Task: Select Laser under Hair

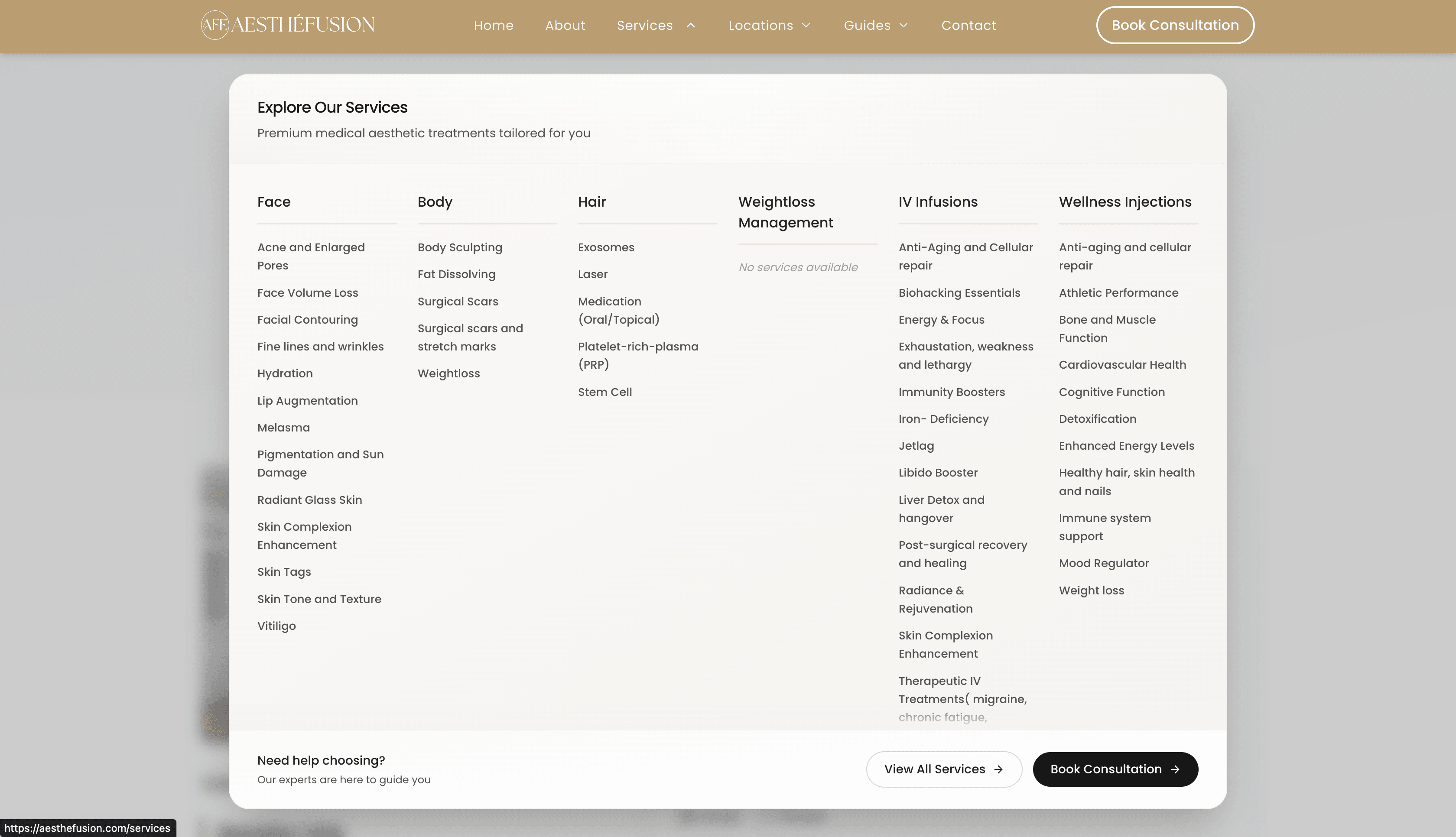Action: (x=593, y=274)
